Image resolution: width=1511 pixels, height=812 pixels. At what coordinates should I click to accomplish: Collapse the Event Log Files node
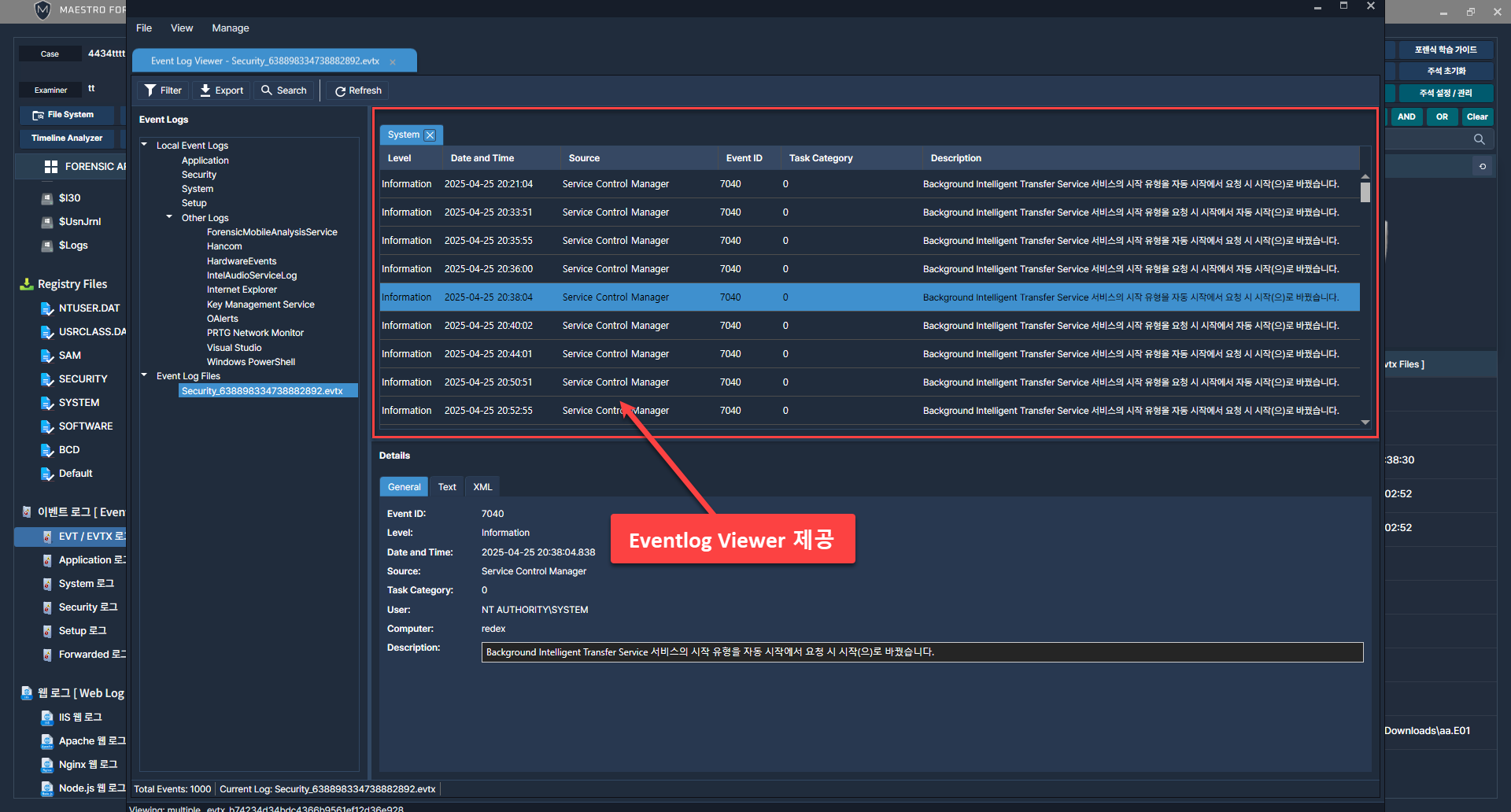pos(145,375)
